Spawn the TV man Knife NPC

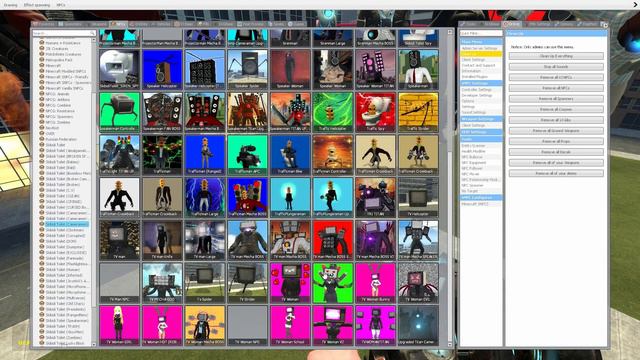click(162, 240)
